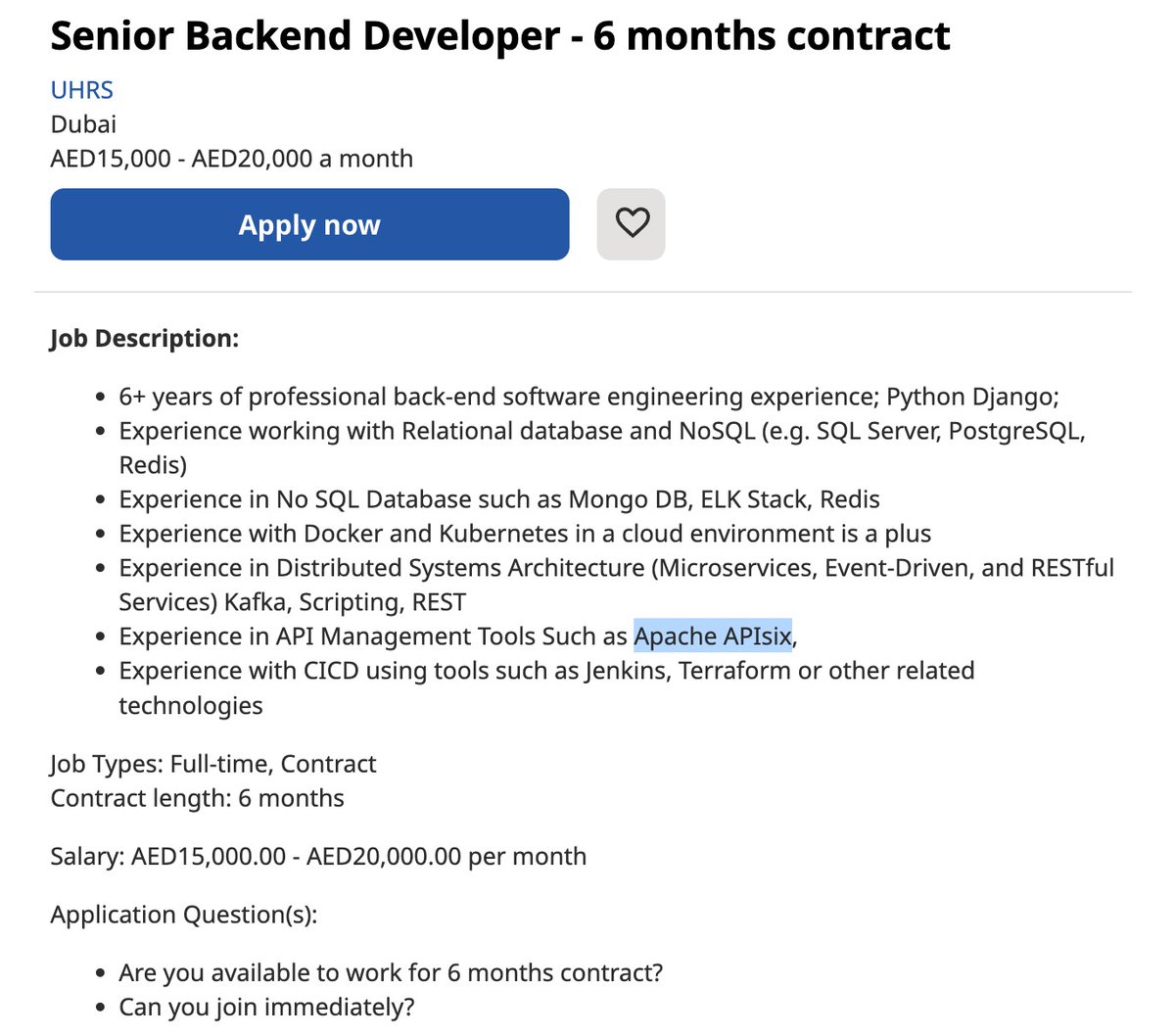The width and height of the screenshot is (1175, 1036).
Task: Click the Job Description heading
Action: click(145, 338)
